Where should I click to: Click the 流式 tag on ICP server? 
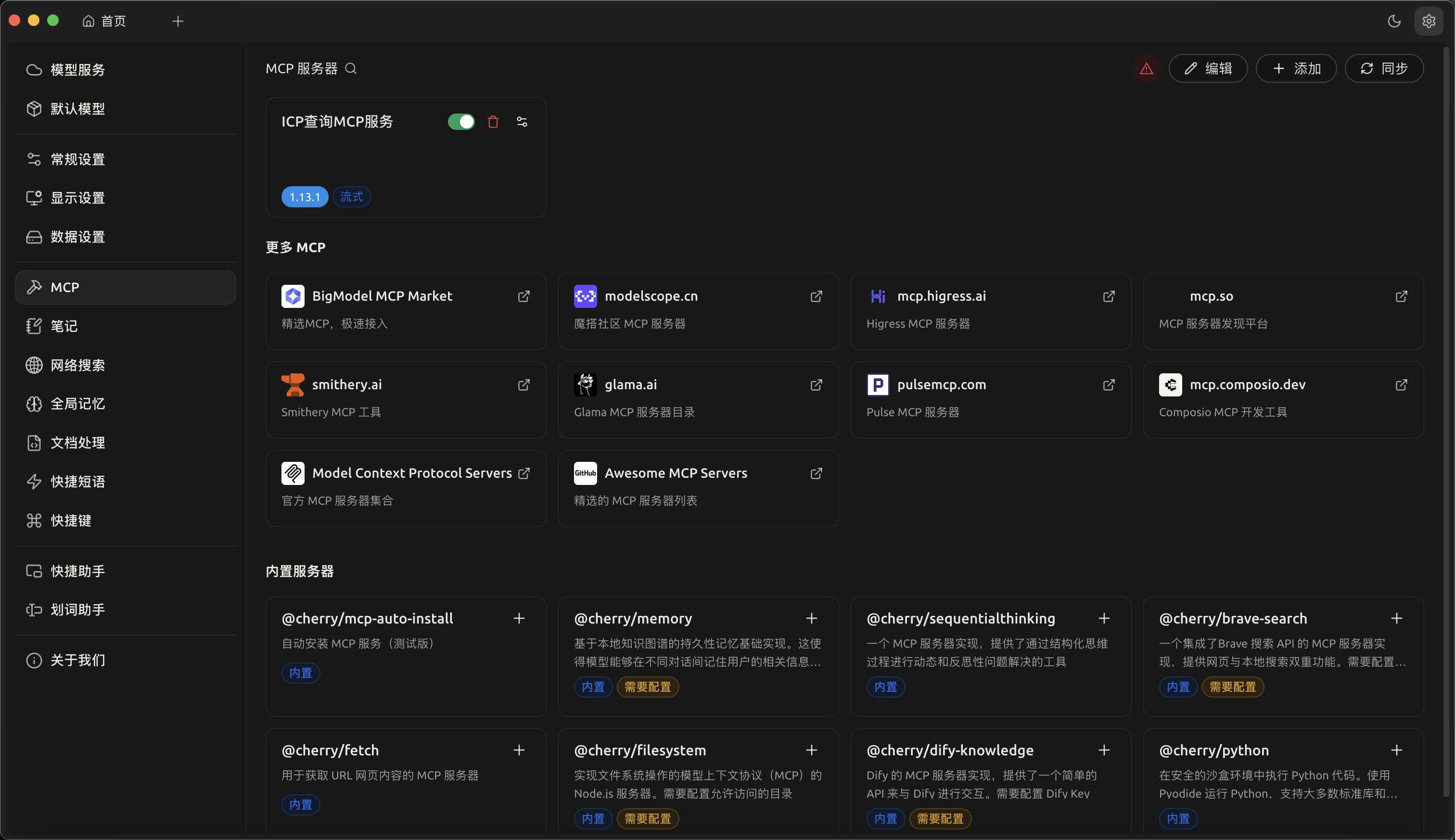pyautogui.click(x=351, y=197)
